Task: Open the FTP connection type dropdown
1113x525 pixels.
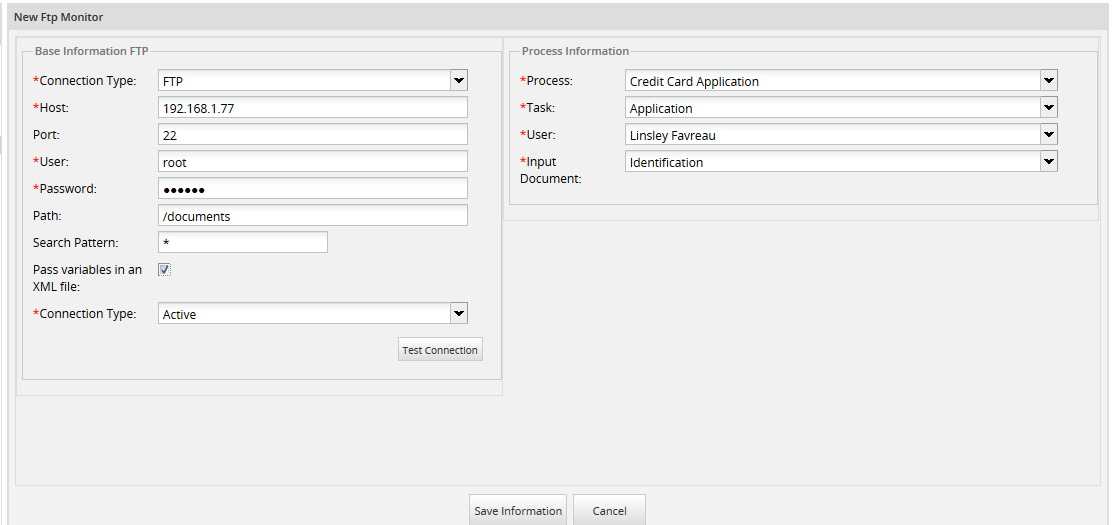Action: [x=312, y=81]
